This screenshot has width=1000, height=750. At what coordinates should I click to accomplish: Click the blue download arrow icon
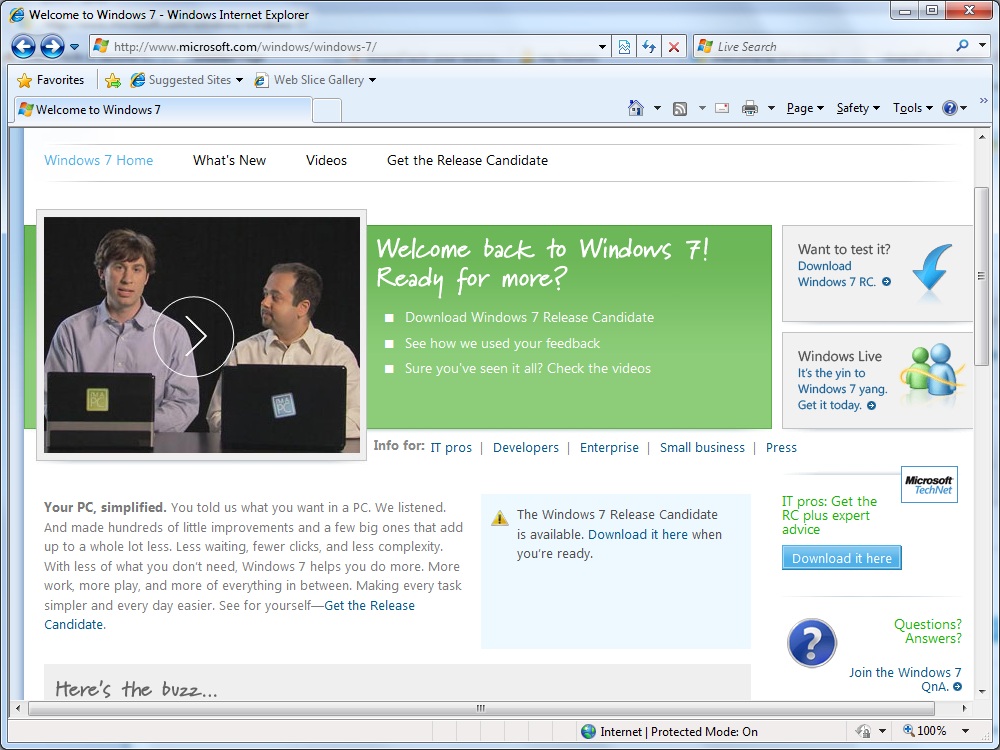(x=932, y=270)
